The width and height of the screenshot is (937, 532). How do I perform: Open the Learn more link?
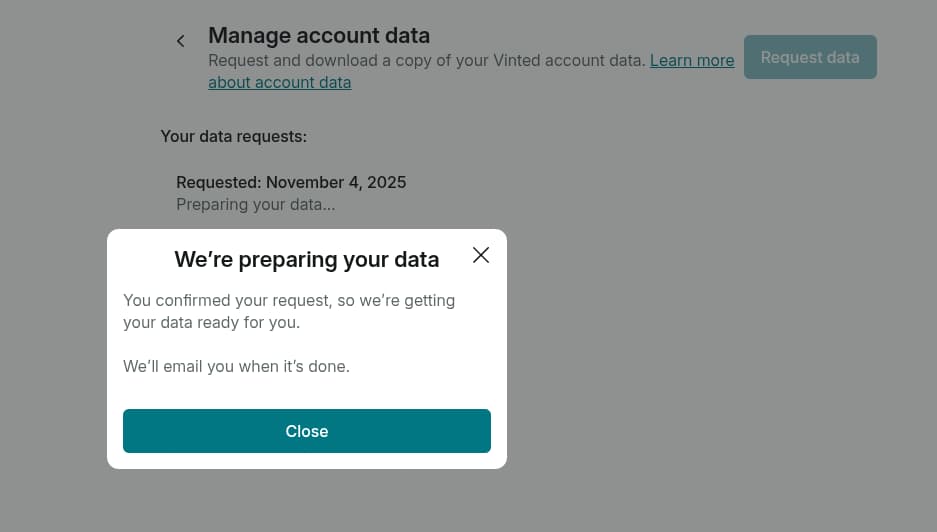click(692, 60)
